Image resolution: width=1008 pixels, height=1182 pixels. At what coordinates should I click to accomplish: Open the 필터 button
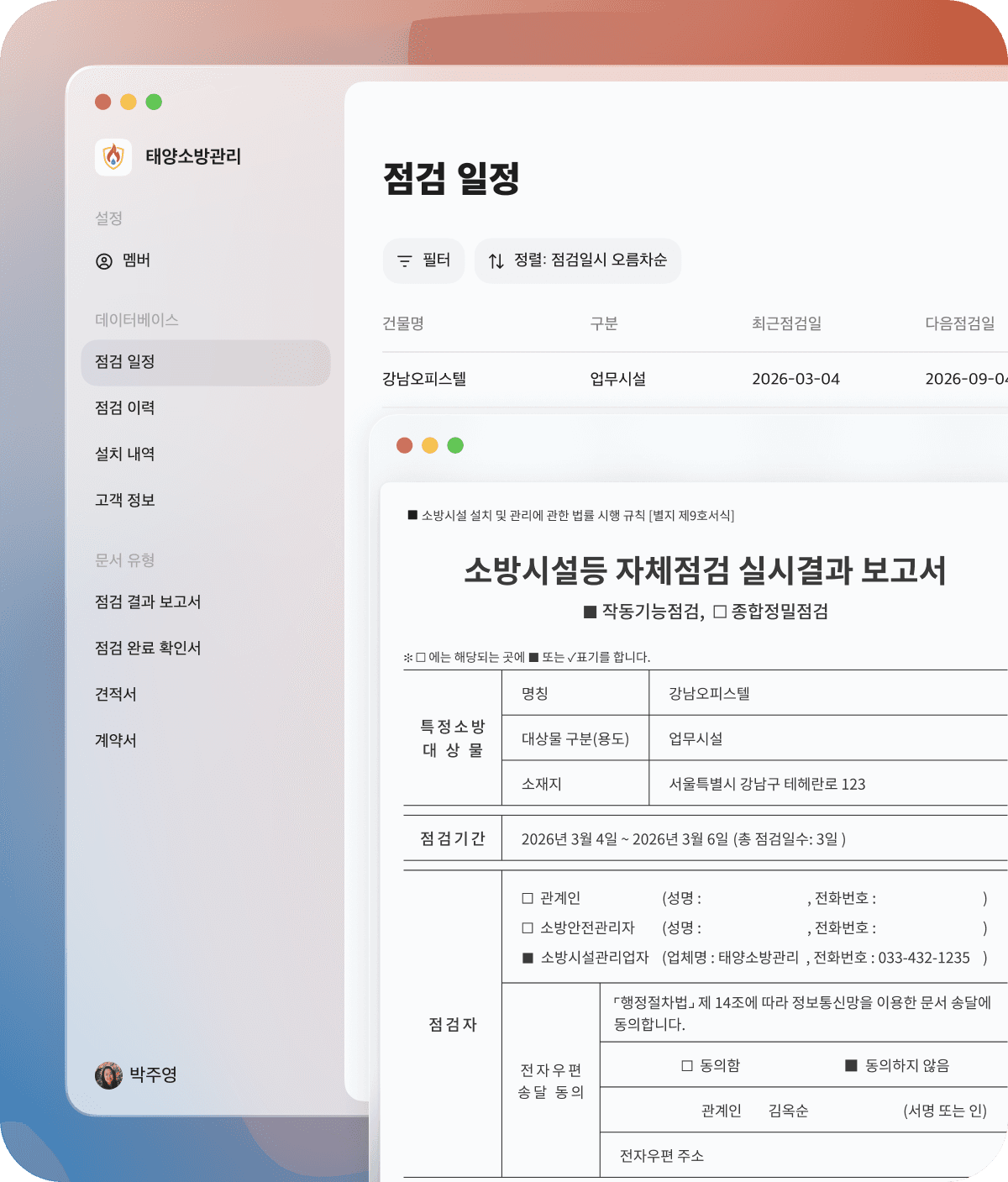pyautogui.click(x=423, y=260)
